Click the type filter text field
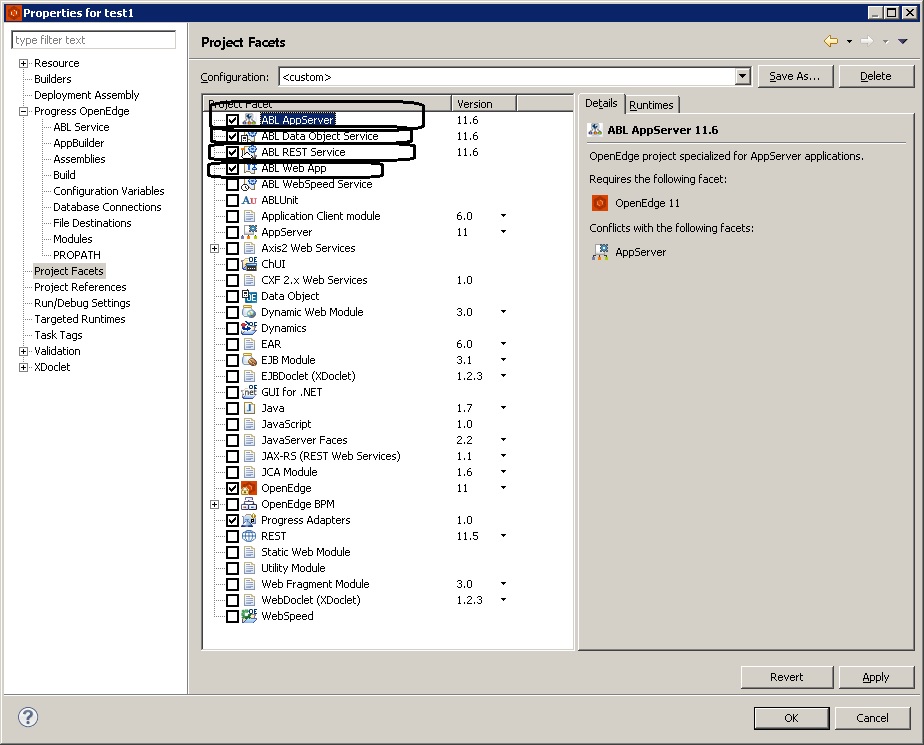This screenshot has height=745, width=924. coord(94,40)
